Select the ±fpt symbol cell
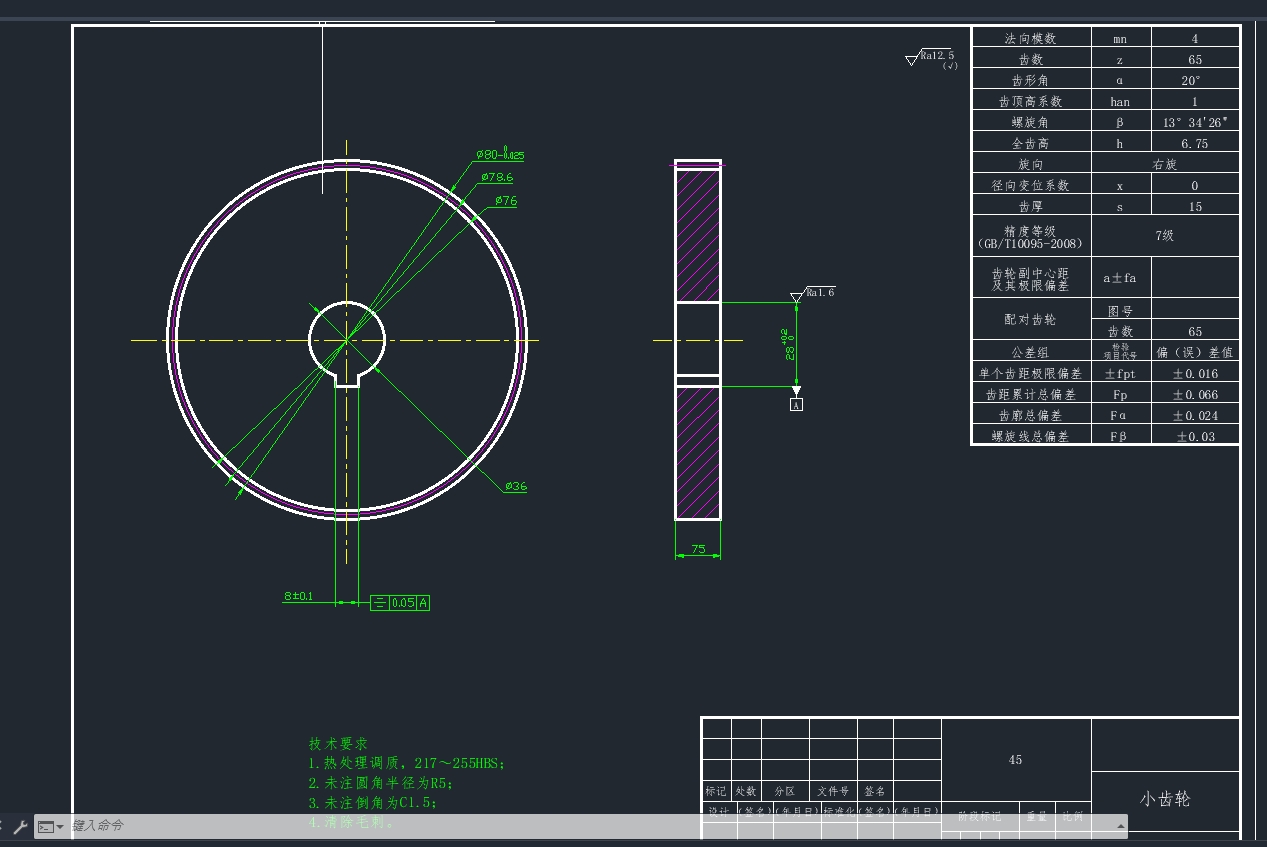This screenshot has height=847, width=1267. point(1120,373)
